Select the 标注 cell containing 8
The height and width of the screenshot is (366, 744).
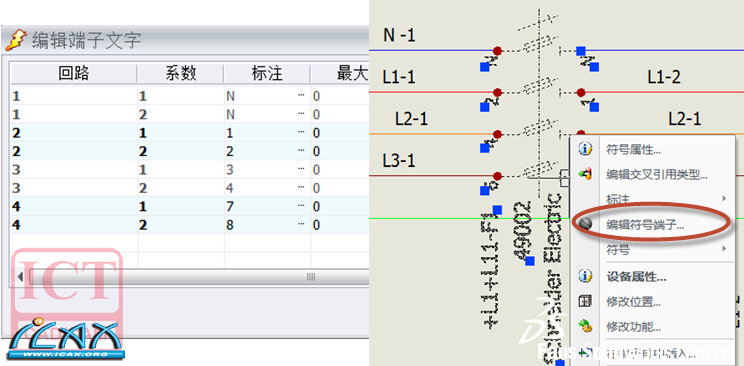point(267,225)
